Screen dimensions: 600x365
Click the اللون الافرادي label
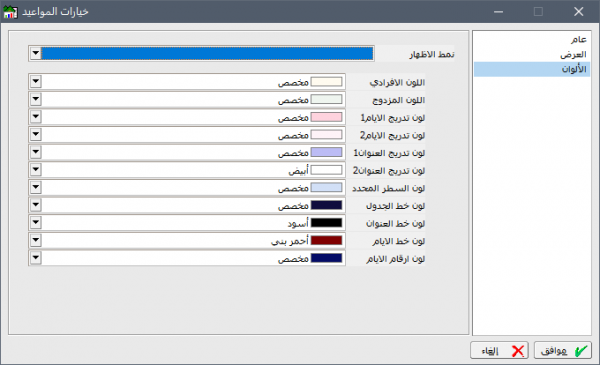397,82
